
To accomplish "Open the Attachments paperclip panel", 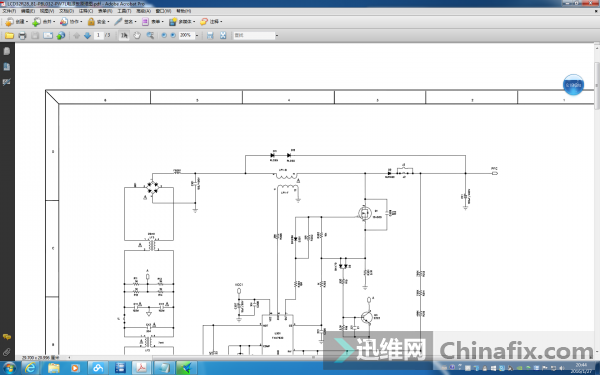I will point(7,352).
